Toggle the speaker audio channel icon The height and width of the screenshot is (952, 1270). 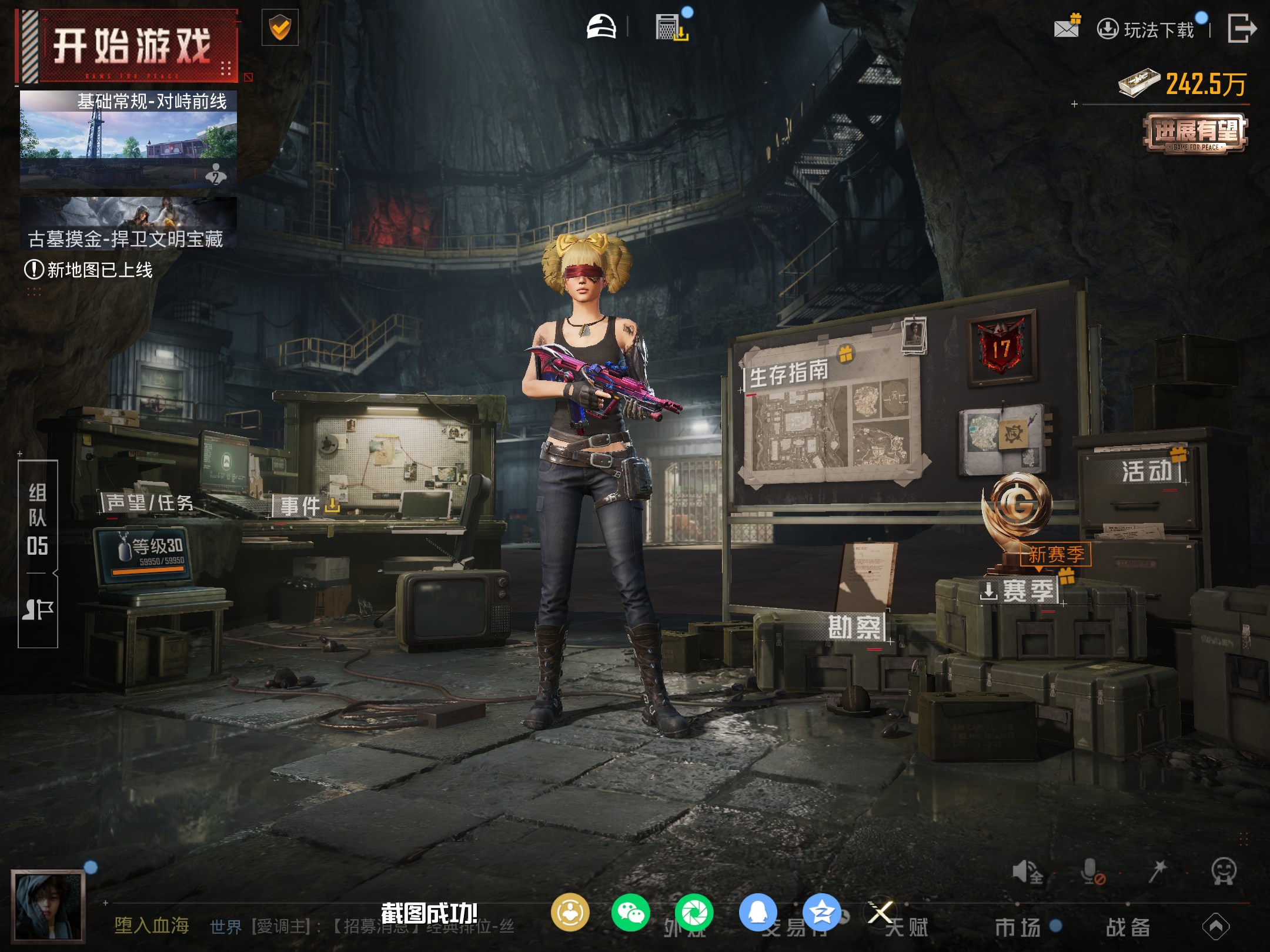[x=1027, y=872]
